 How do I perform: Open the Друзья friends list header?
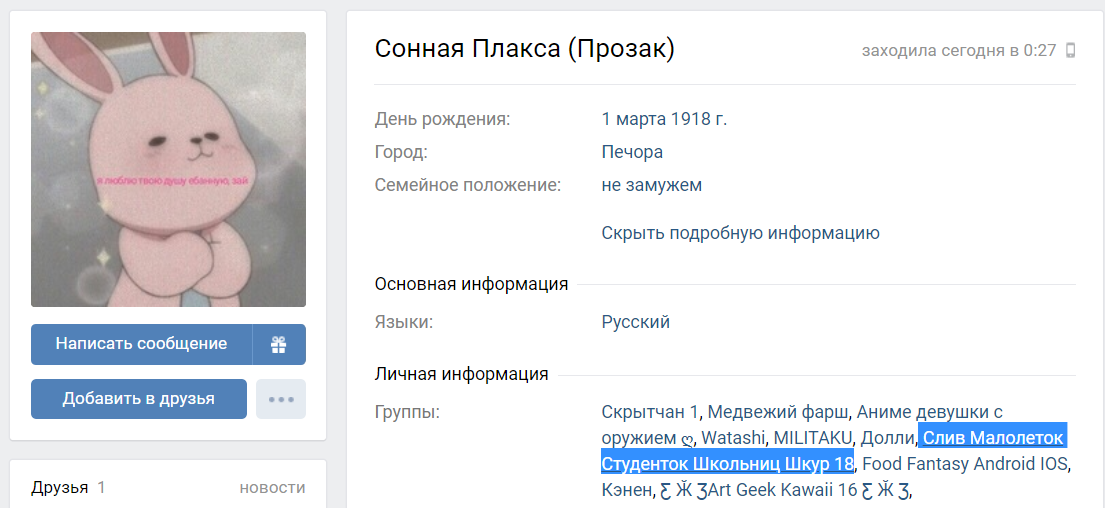59,487
